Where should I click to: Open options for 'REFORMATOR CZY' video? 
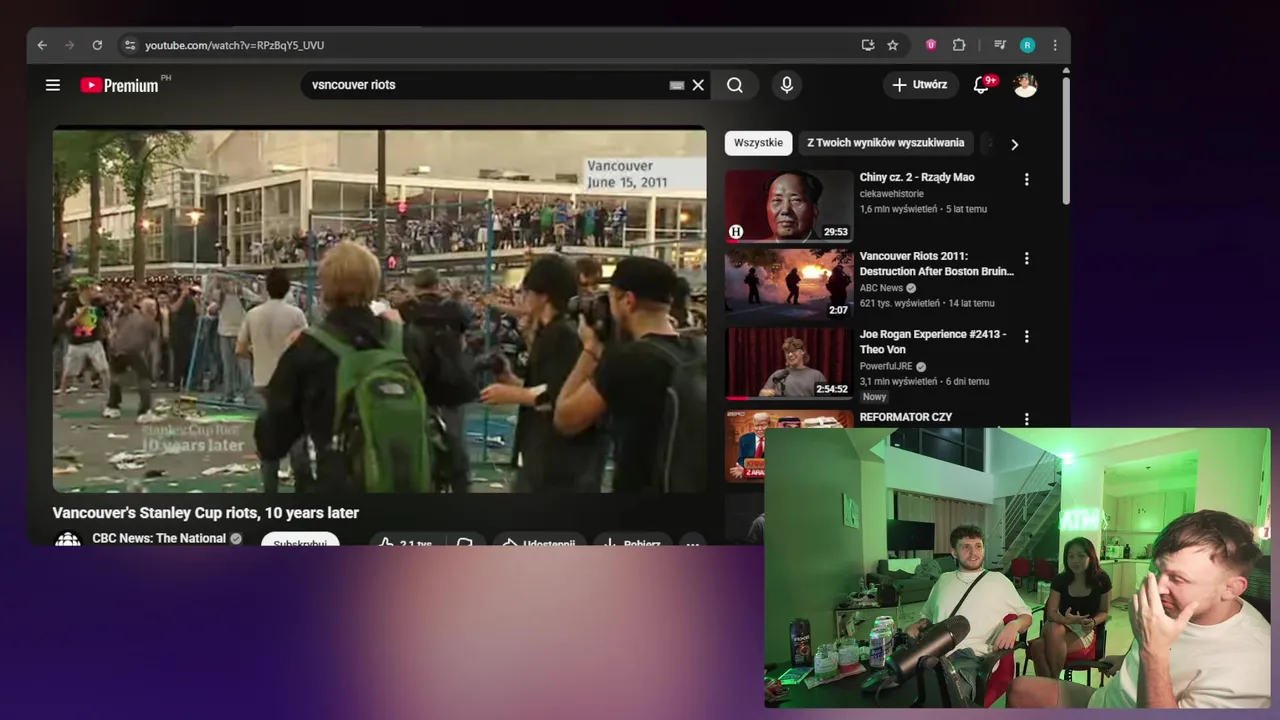pos(1026,419)
